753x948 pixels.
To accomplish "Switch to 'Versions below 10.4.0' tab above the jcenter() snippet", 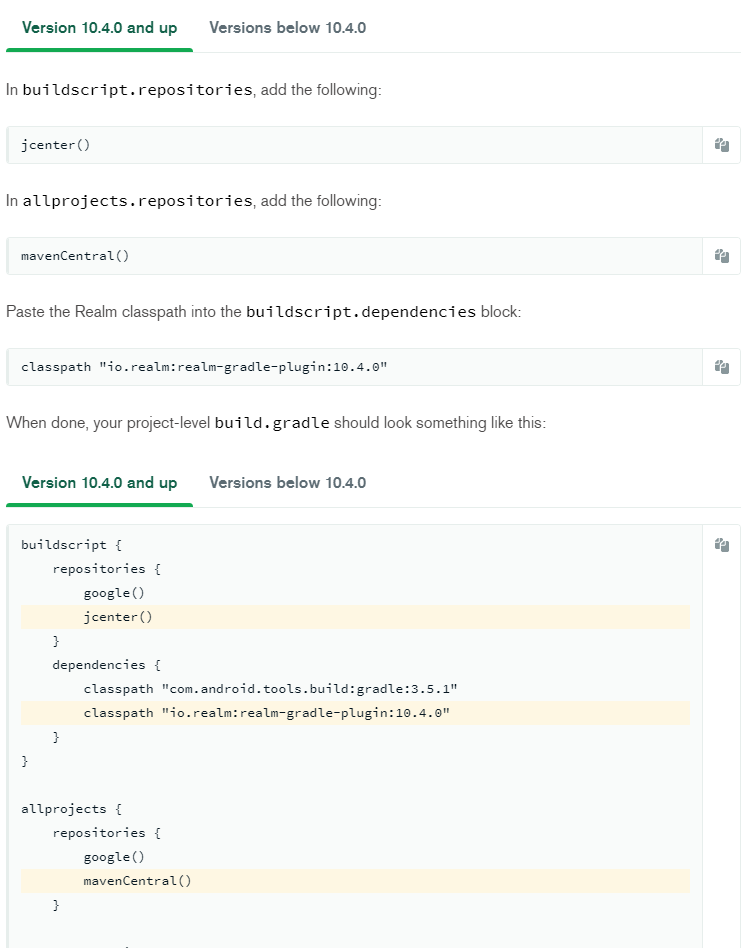I will [287, 28].
